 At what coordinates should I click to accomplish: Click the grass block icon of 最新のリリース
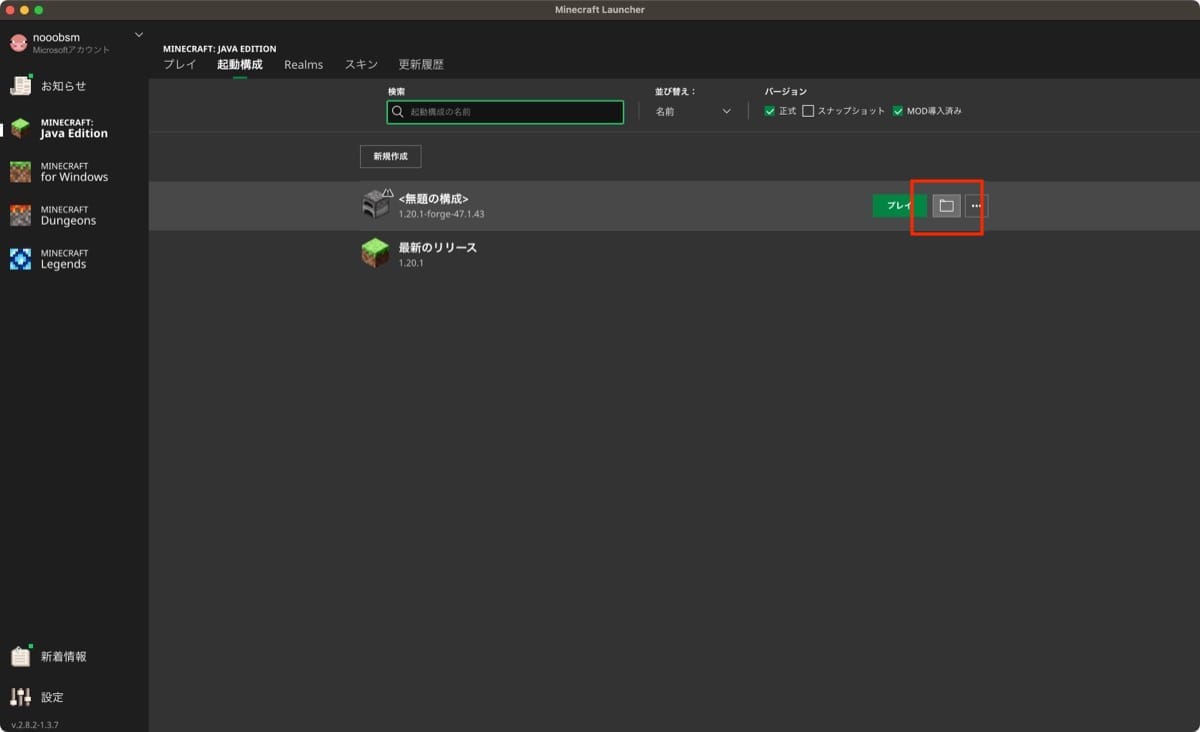point(375,252)
